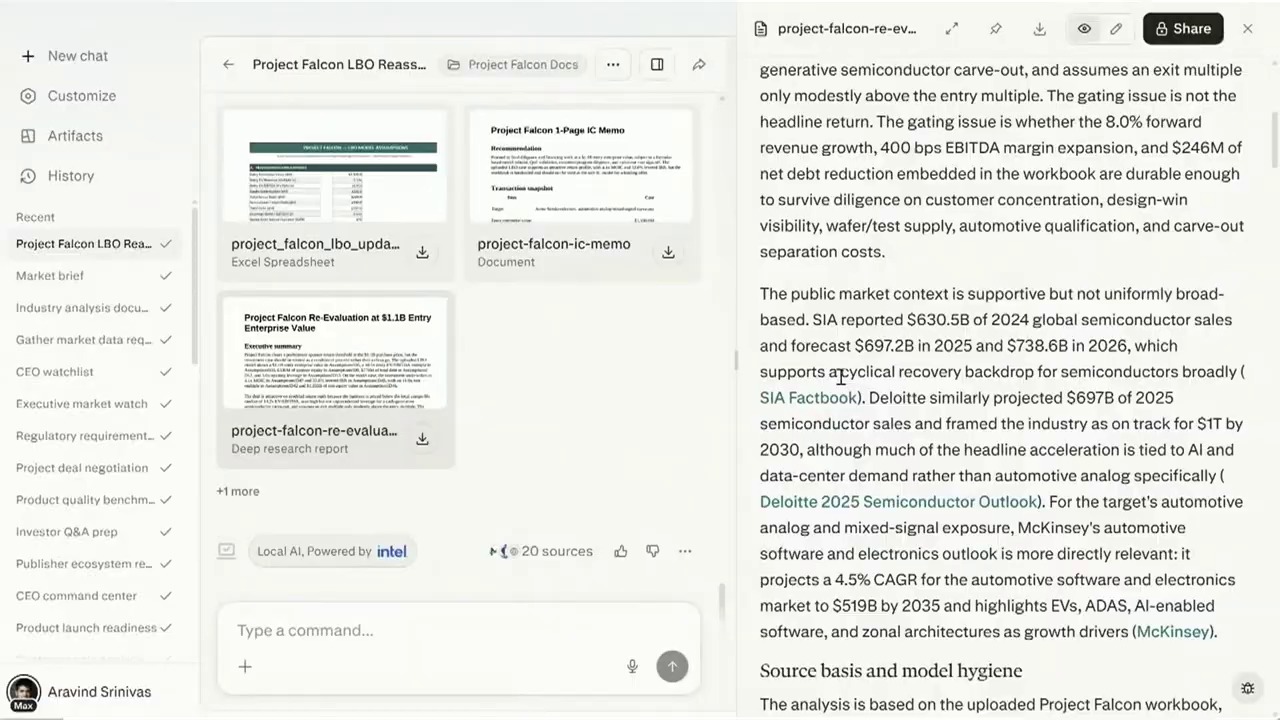
Task: Switch to edit mode with the pencil icon
Action: coord(1116,29)
